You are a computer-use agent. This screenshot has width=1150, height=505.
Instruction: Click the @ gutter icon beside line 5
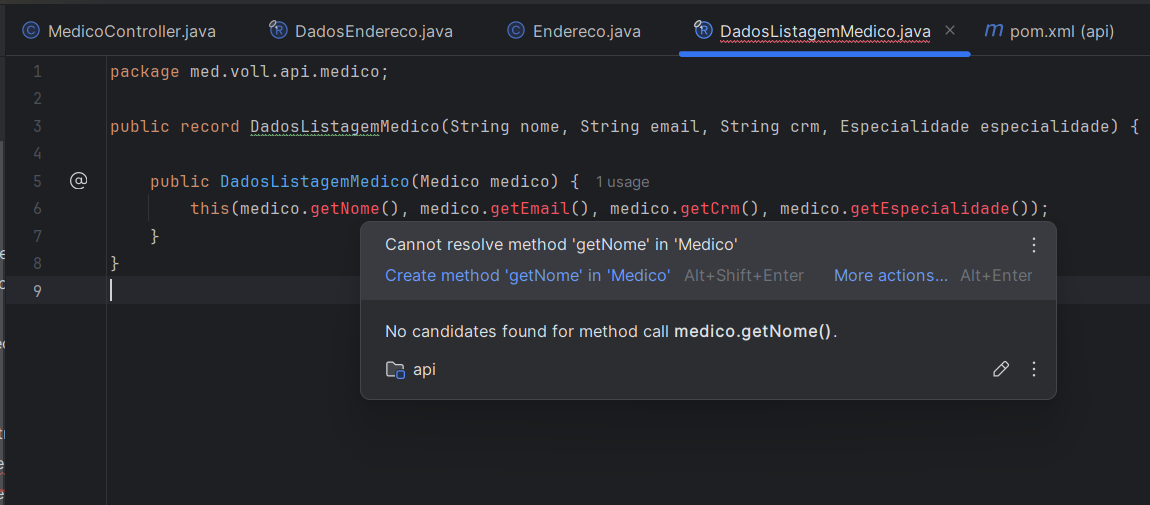tap(79, 181)
